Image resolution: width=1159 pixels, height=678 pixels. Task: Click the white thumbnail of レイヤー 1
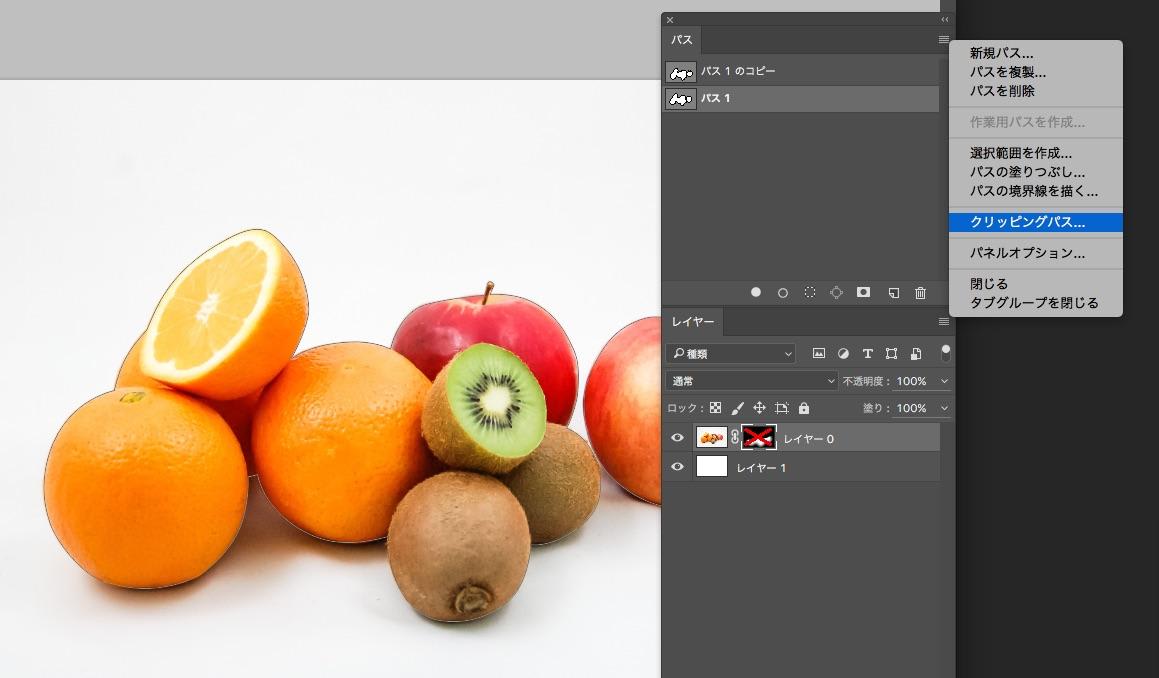[712, 467]
